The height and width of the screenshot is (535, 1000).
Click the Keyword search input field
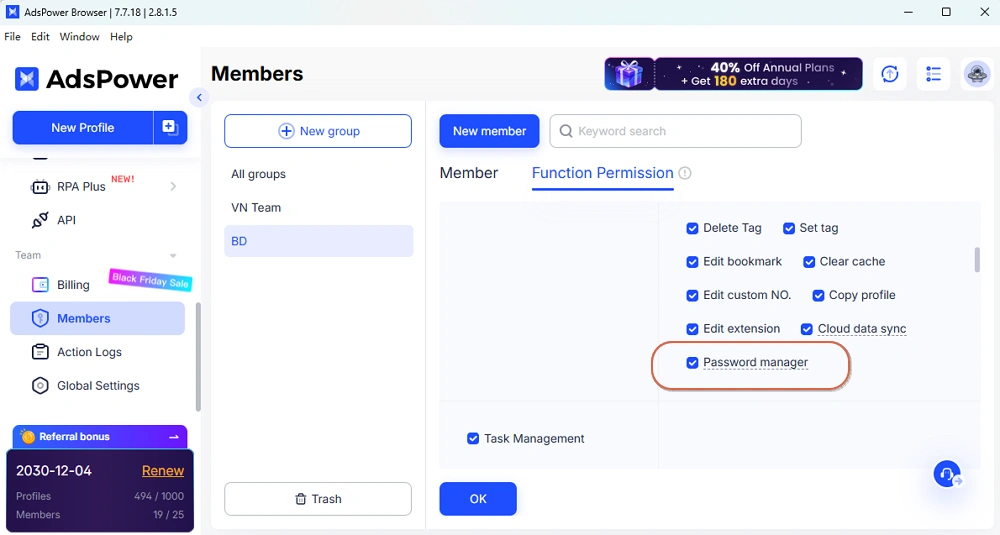coord(675,131)
